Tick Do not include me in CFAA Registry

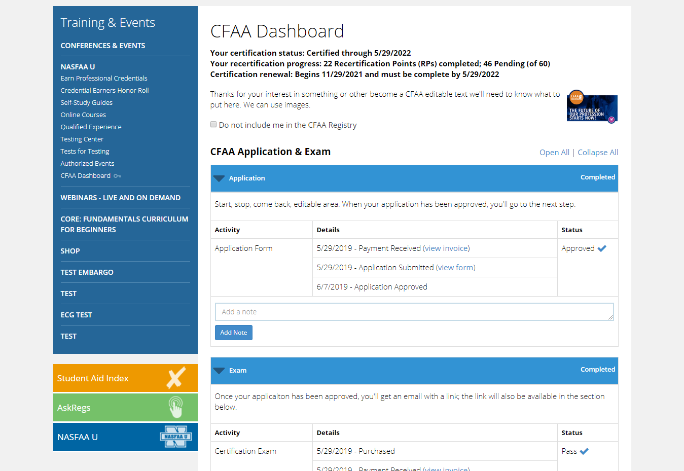(213, 125)
